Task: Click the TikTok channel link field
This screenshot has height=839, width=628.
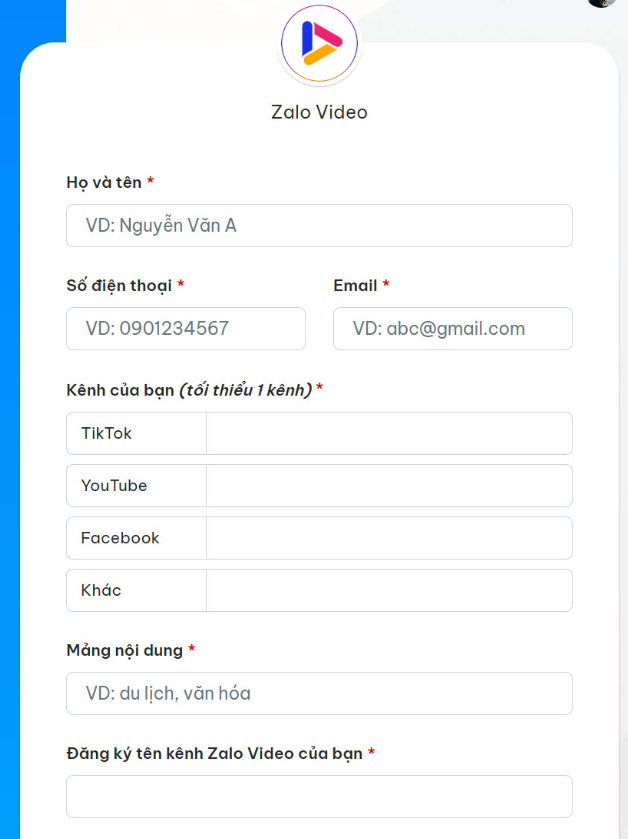Action: 389,433
